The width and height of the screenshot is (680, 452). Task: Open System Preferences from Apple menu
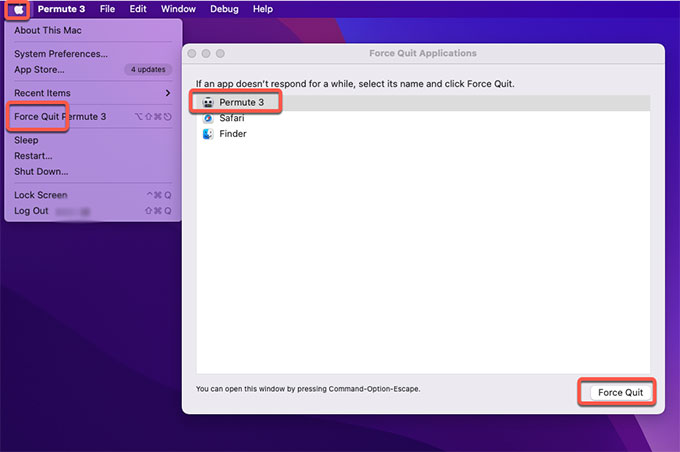tap(61, 54)
